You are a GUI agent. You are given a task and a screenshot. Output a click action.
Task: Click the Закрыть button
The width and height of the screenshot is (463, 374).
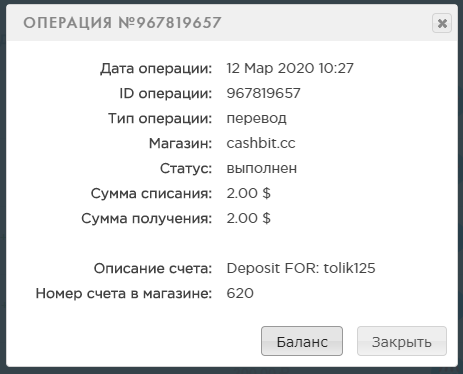click(402, 341)
